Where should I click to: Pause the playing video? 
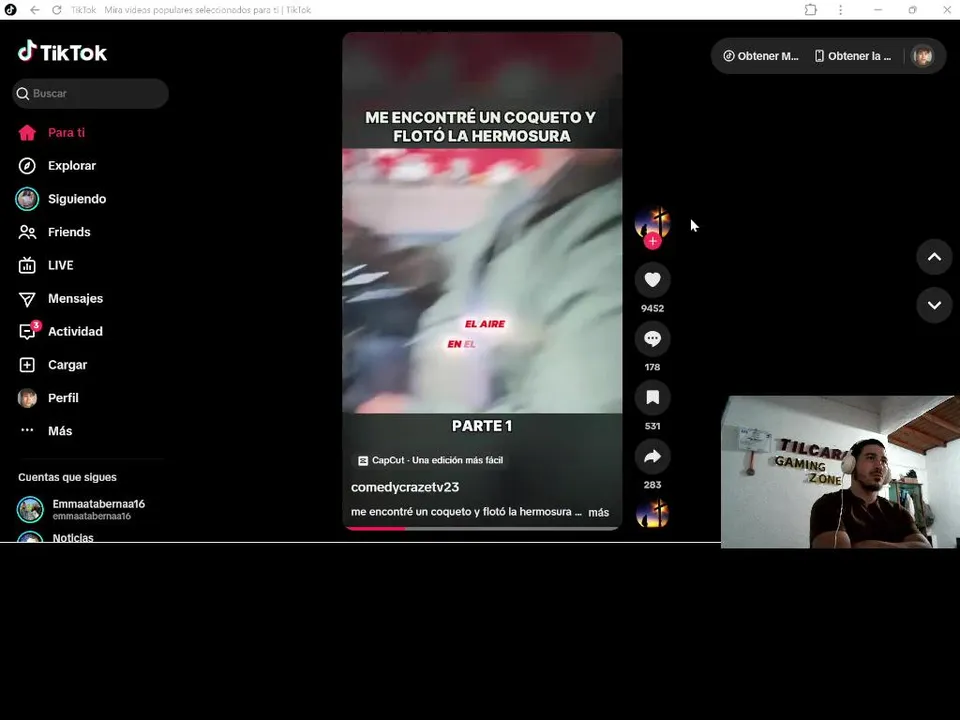point(482,280)
